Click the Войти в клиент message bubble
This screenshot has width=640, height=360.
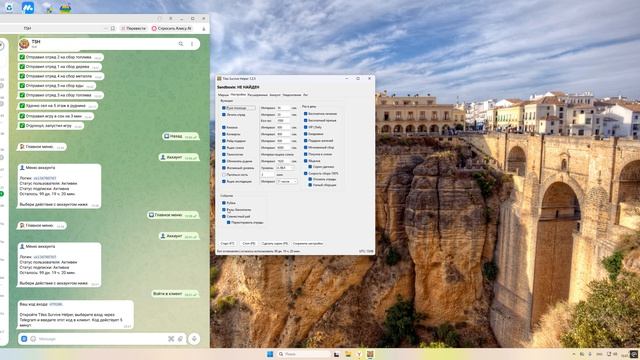coord(175,294)
